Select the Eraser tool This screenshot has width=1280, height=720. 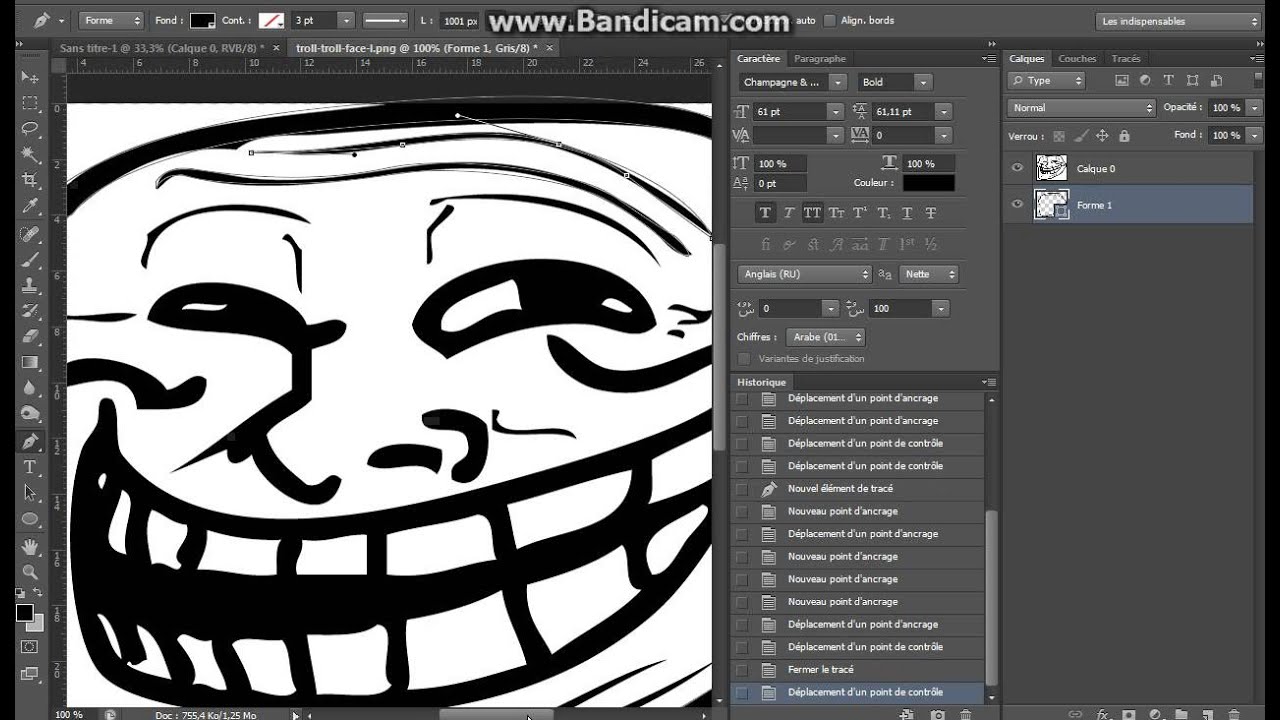tap(30, 336)
